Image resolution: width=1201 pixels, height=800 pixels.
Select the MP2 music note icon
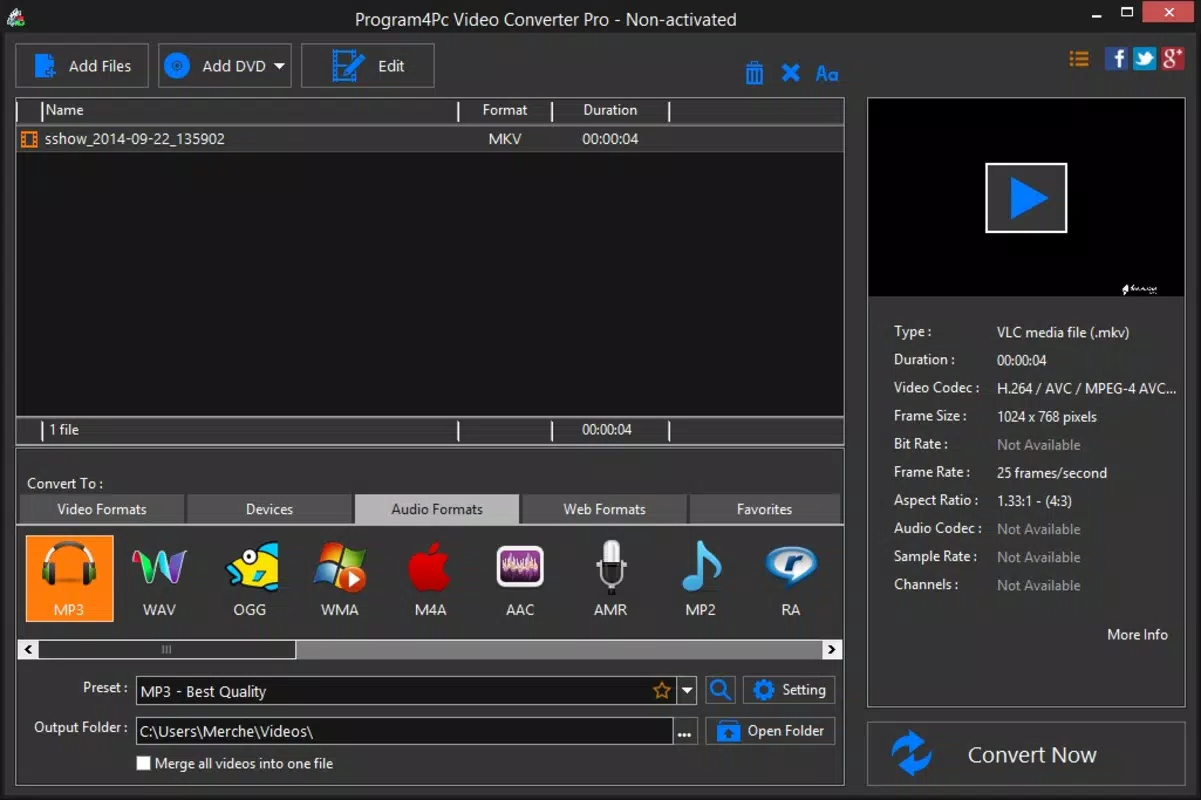[x=701, y=578]
